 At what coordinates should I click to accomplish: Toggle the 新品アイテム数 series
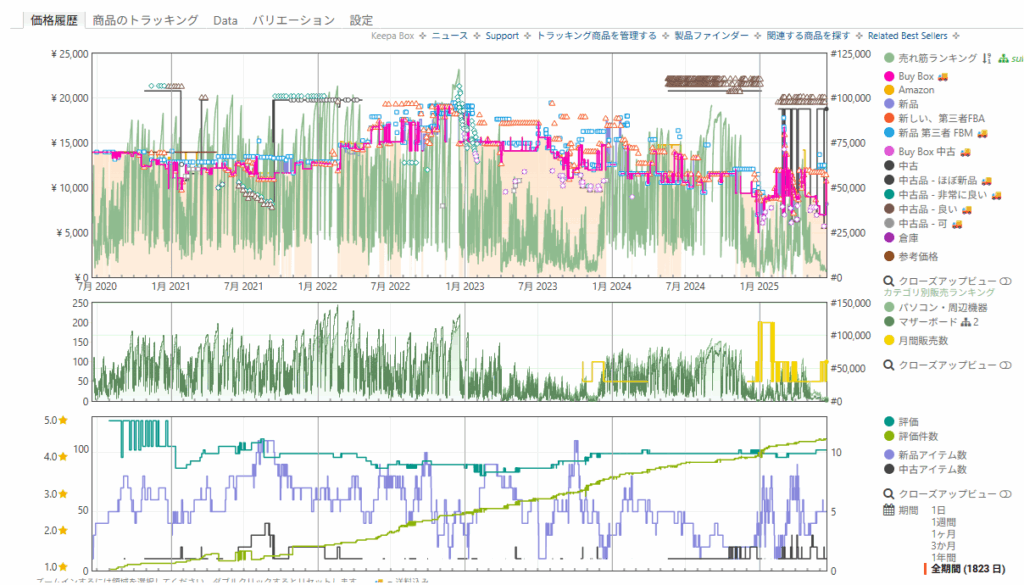point(925,454)
